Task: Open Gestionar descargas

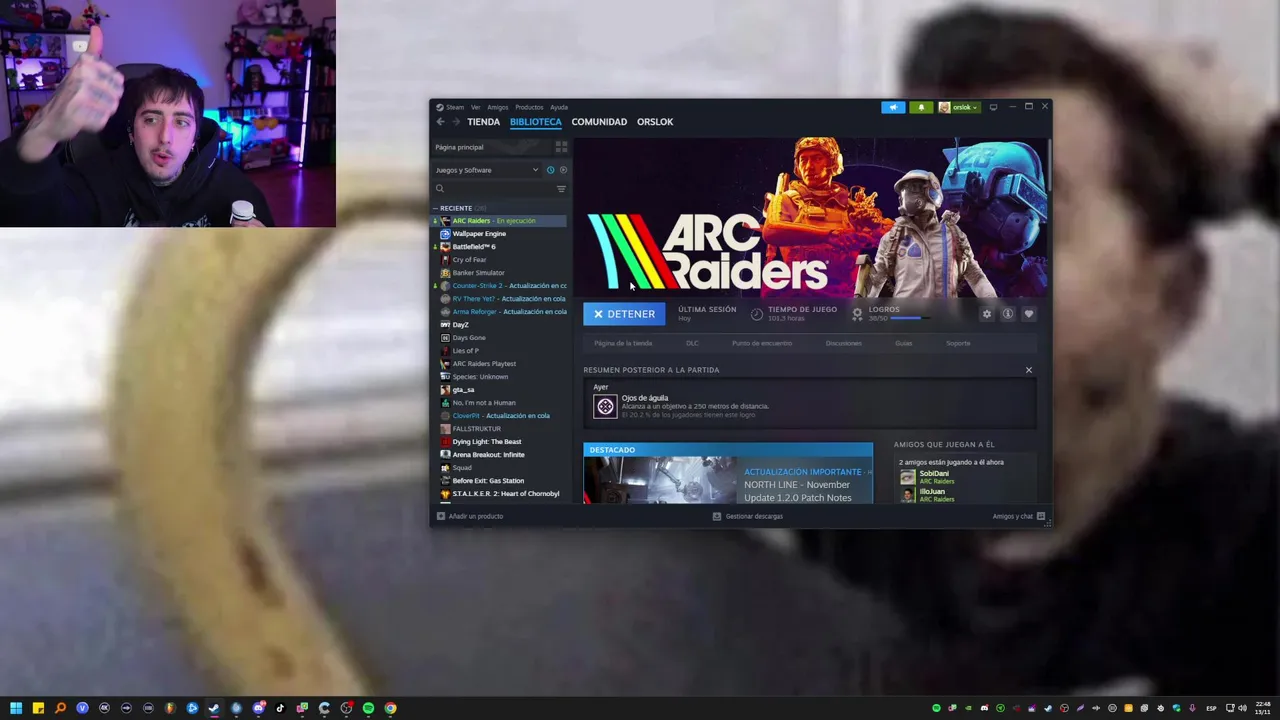Action: point(748,516)
